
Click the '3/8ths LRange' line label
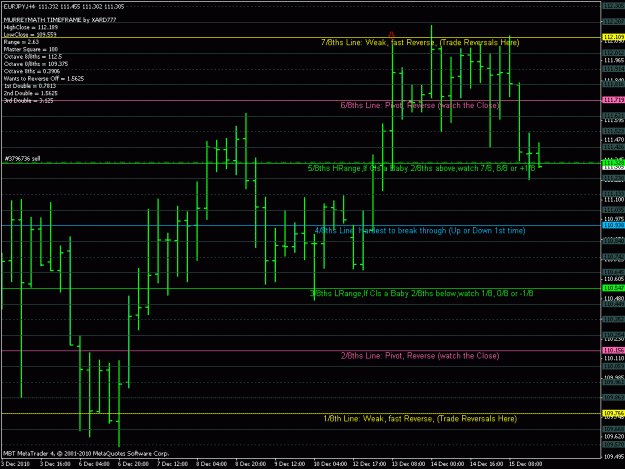pyautogui.click(x=421, y=293)
